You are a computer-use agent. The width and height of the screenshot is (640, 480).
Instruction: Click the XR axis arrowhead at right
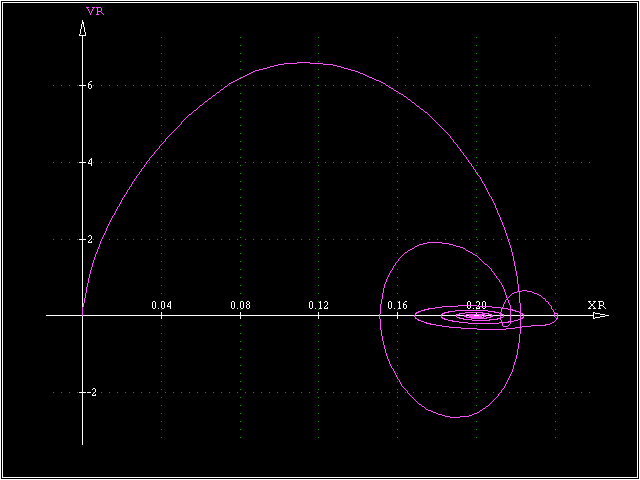pyautogui.click(x=601, y=316)
